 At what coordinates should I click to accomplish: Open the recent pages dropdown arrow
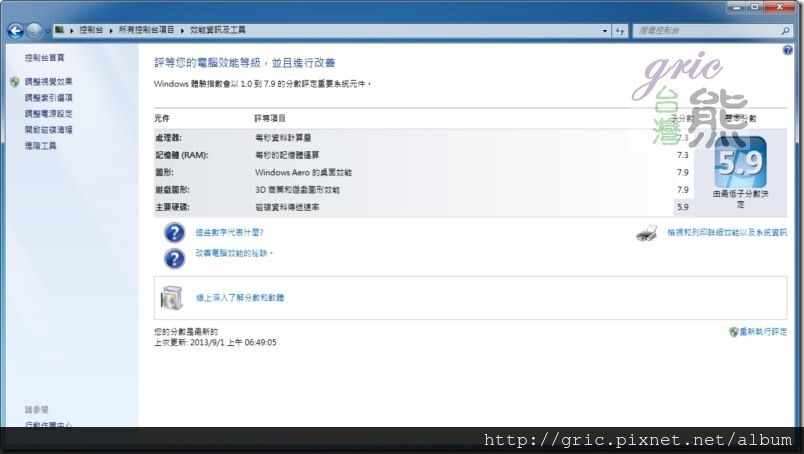click(x=47, y=31)
